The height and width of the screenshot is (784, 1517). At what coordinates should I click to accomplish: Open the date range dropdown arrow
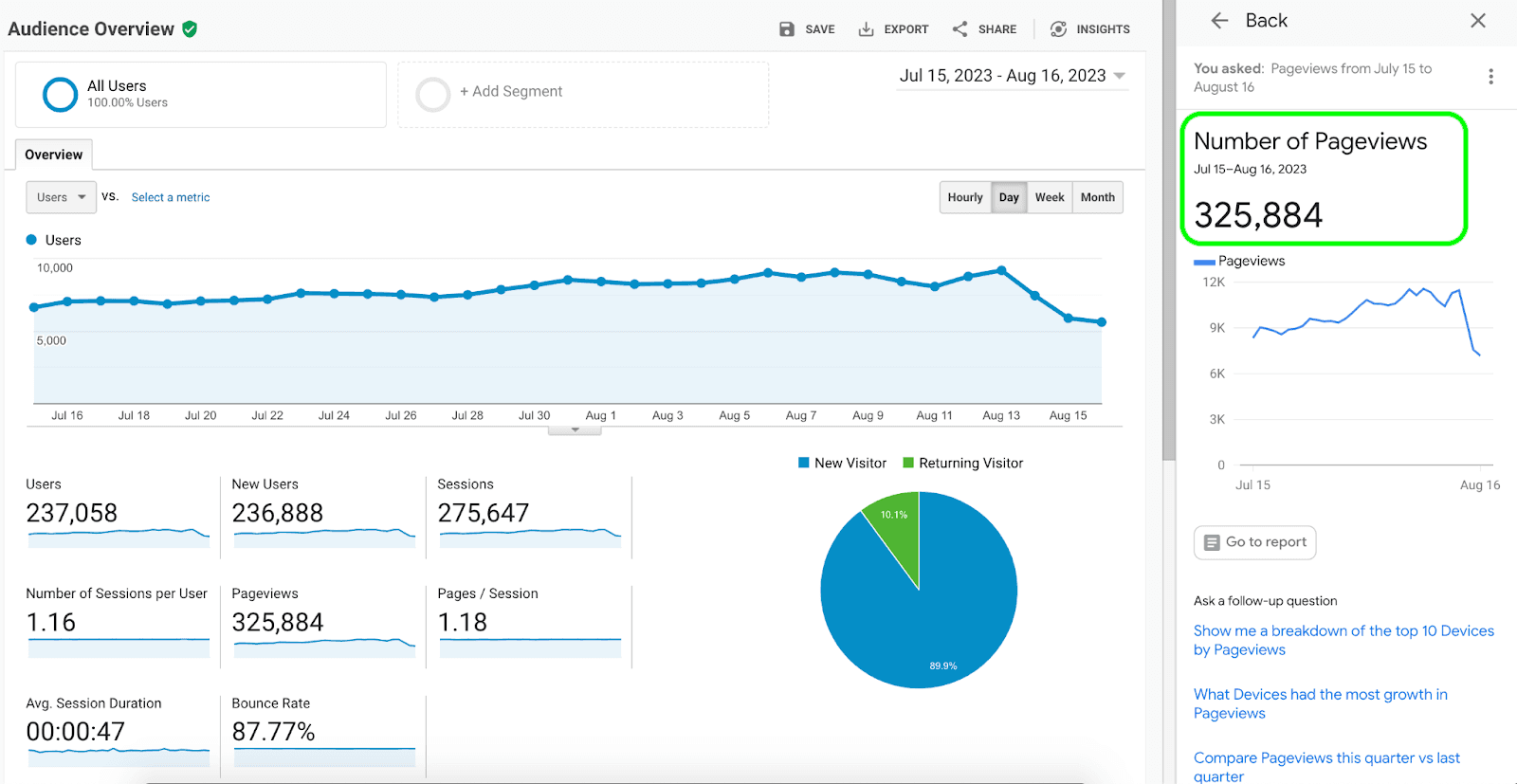(x=1120, y=76)
